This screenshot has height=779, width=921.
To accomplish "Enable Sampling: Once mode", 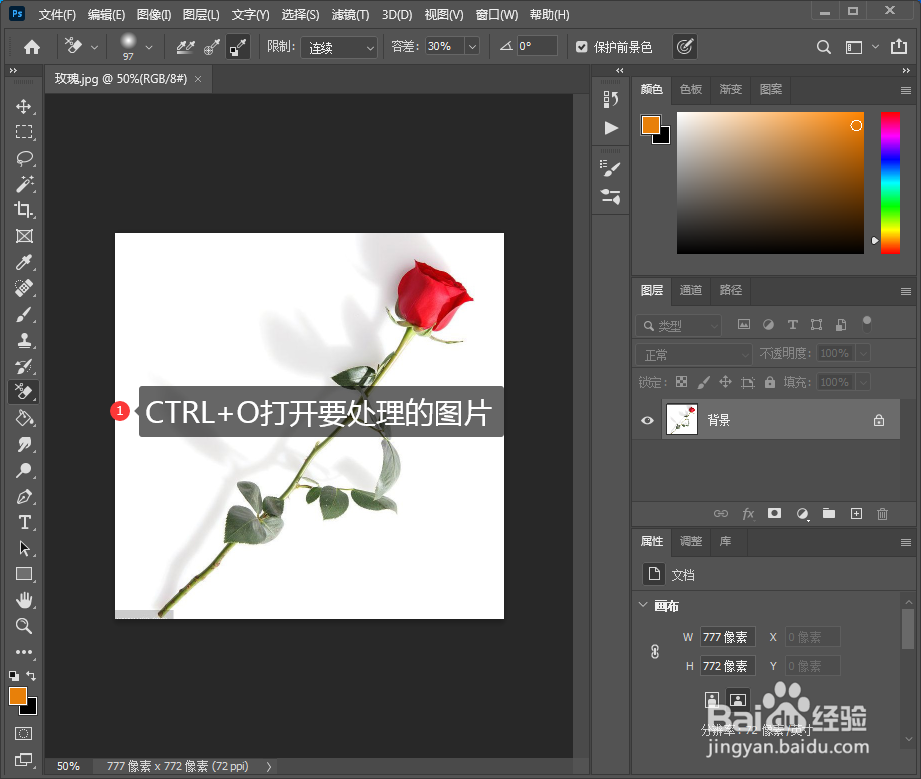I will click(211, 47).
